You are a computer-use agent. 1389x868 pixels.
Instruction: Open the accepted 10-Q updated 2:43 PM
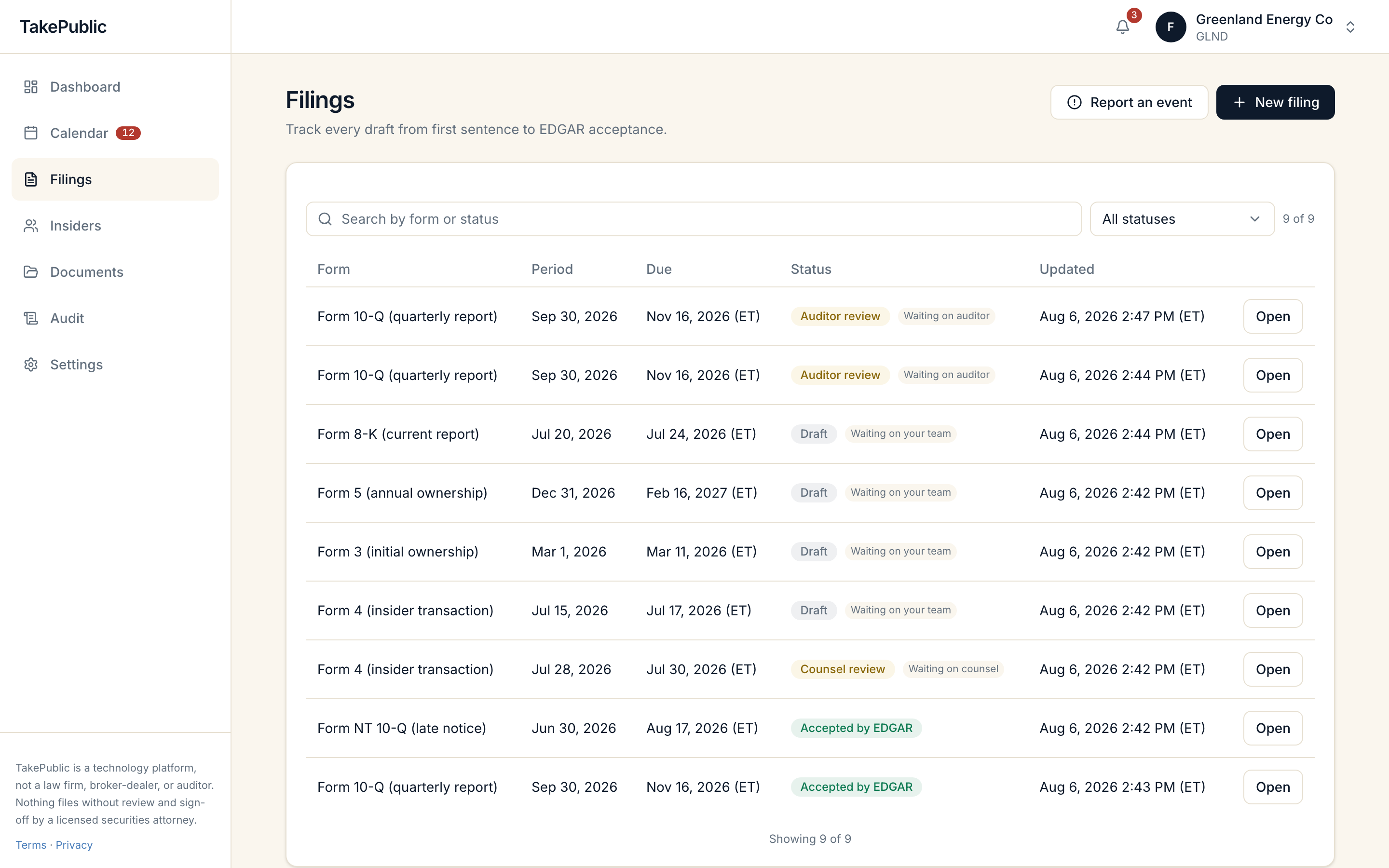tap(1272, 787)
